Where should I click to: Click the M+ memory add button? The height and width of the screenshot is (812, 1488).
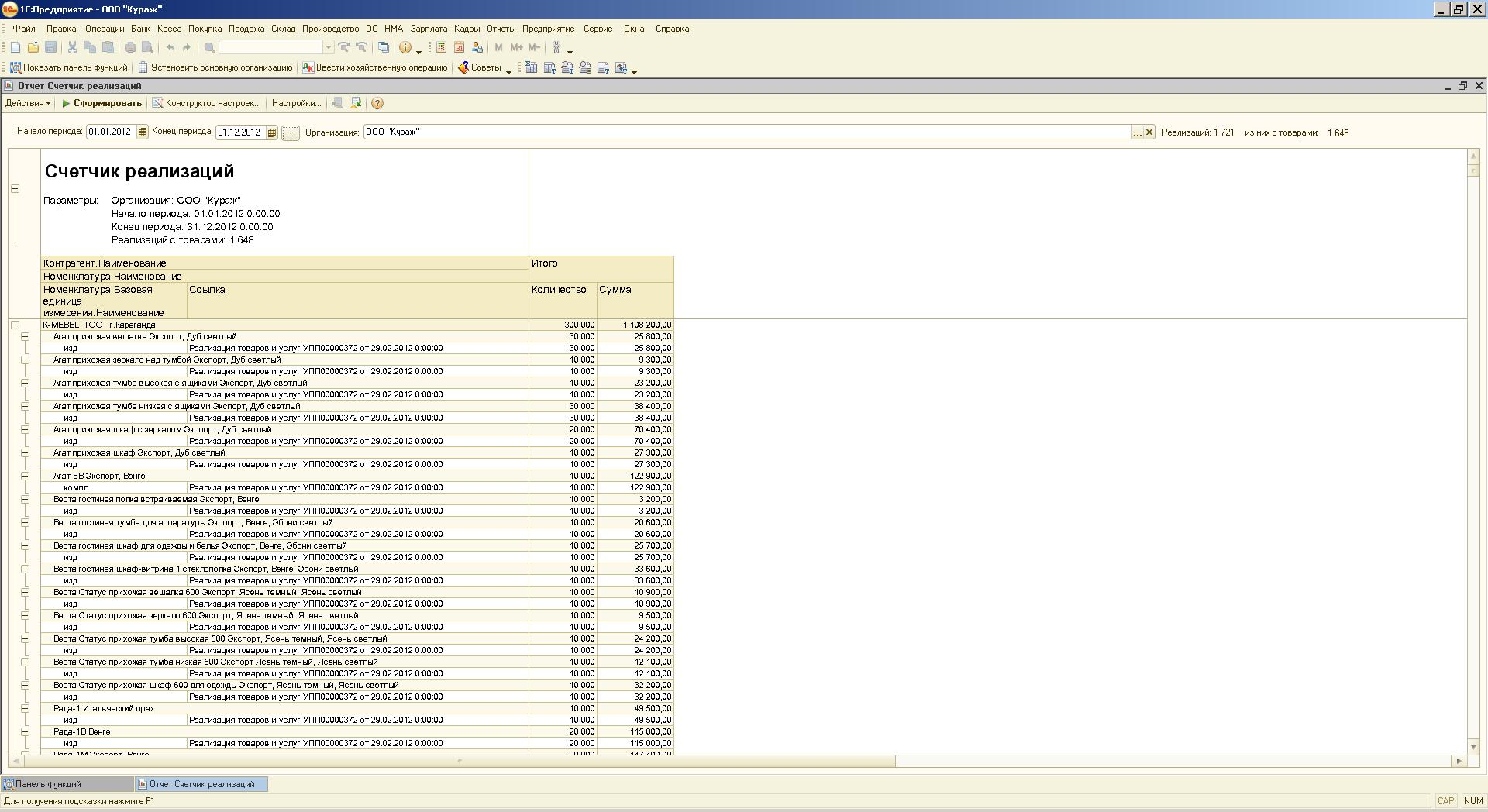click(516, 47)
